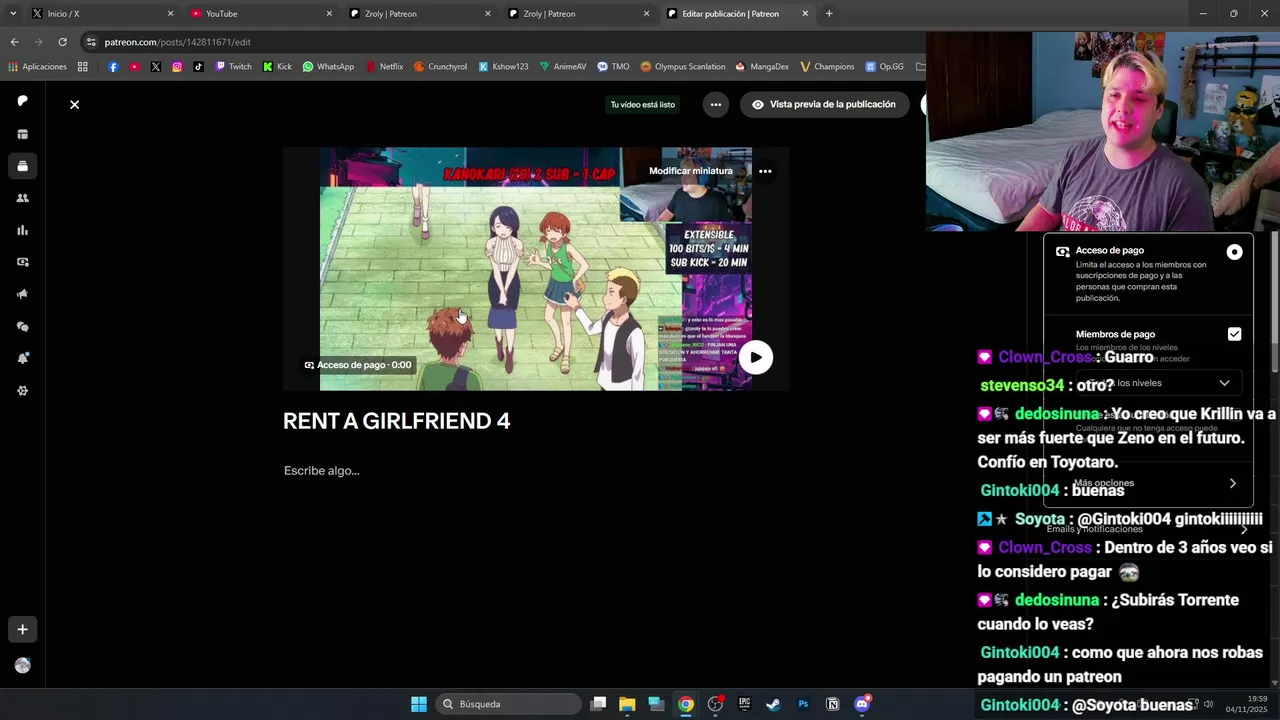Select the library icon in Patreon sidebar
1280x720 pixels.
tap(22, 166)
